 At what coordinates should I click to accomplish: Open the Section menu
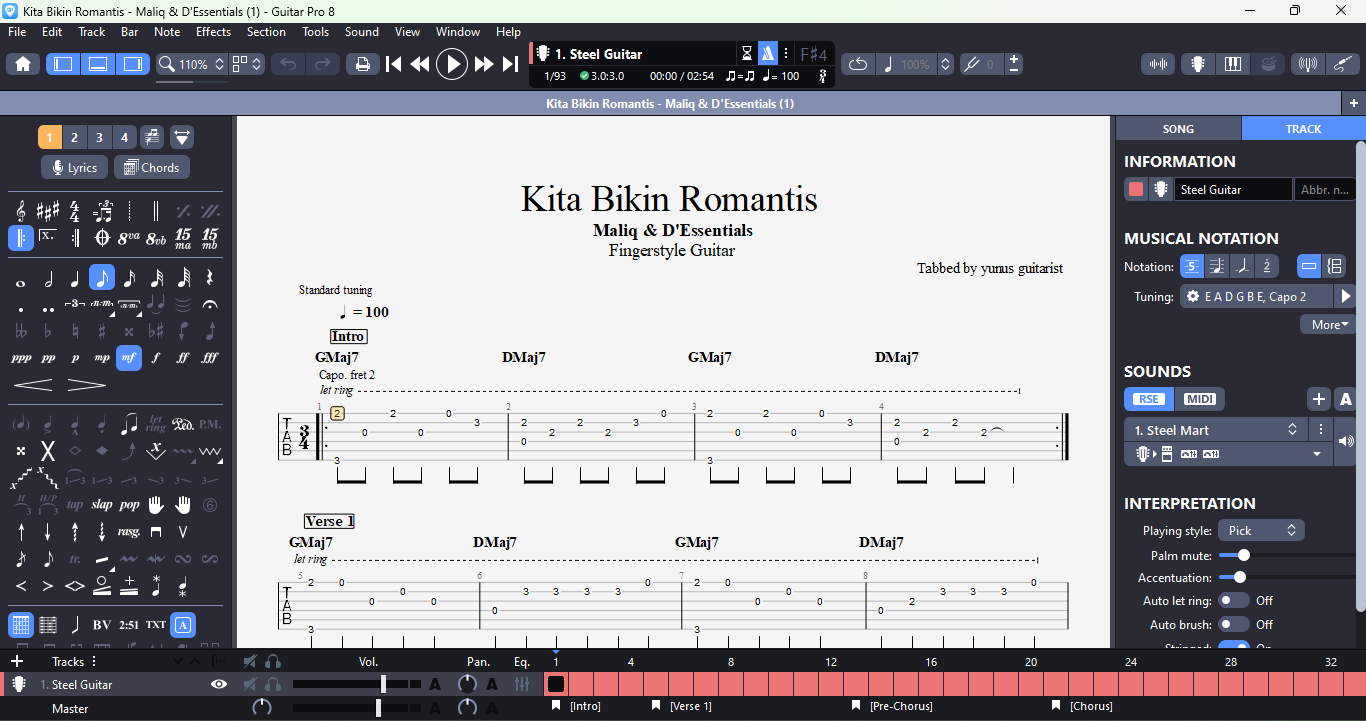(266, 32)
